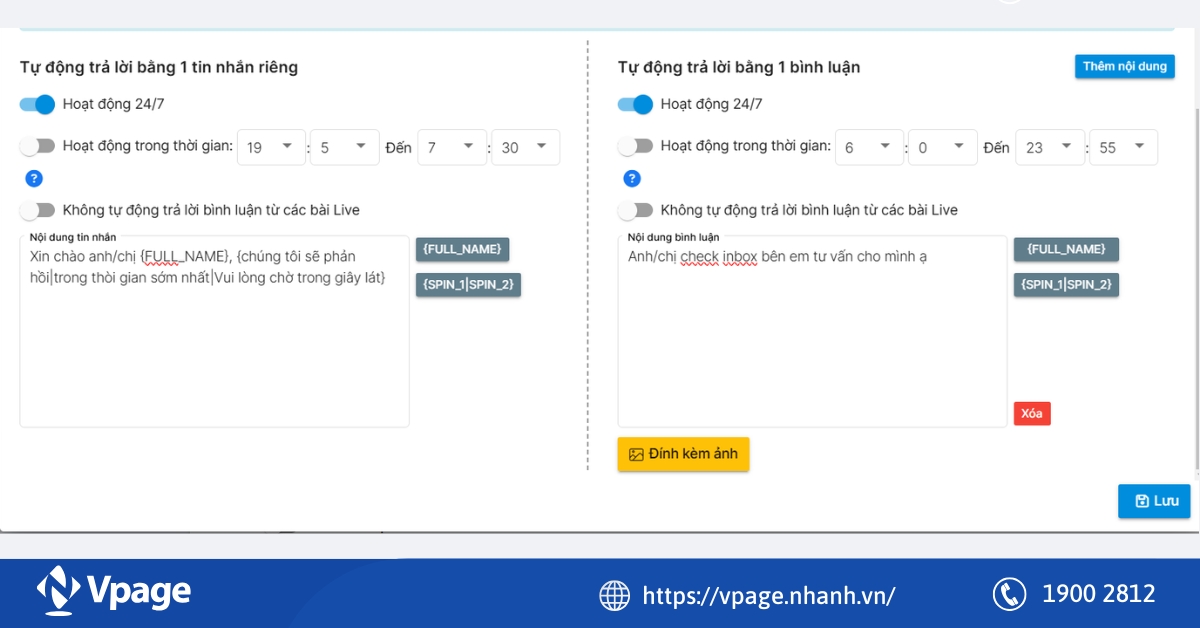Enable 'Hoạt động trong thời gian' for private message
This screenshot has height=628, width=1200.
[37, 146]
